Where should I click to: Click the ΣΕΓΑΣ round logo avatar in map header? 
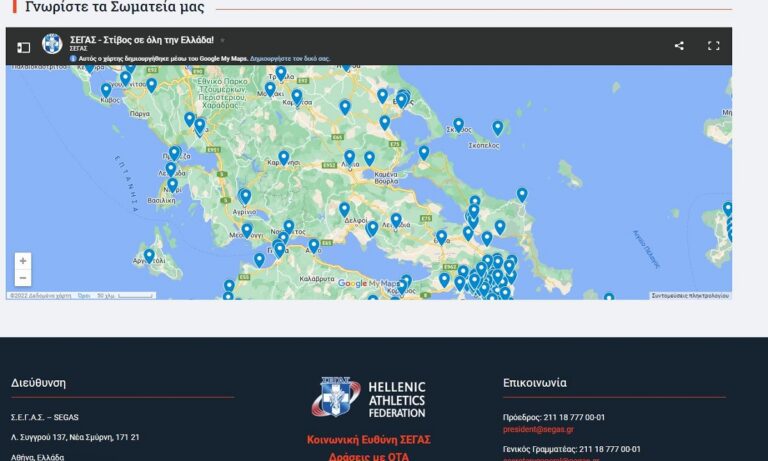[52, 44]
